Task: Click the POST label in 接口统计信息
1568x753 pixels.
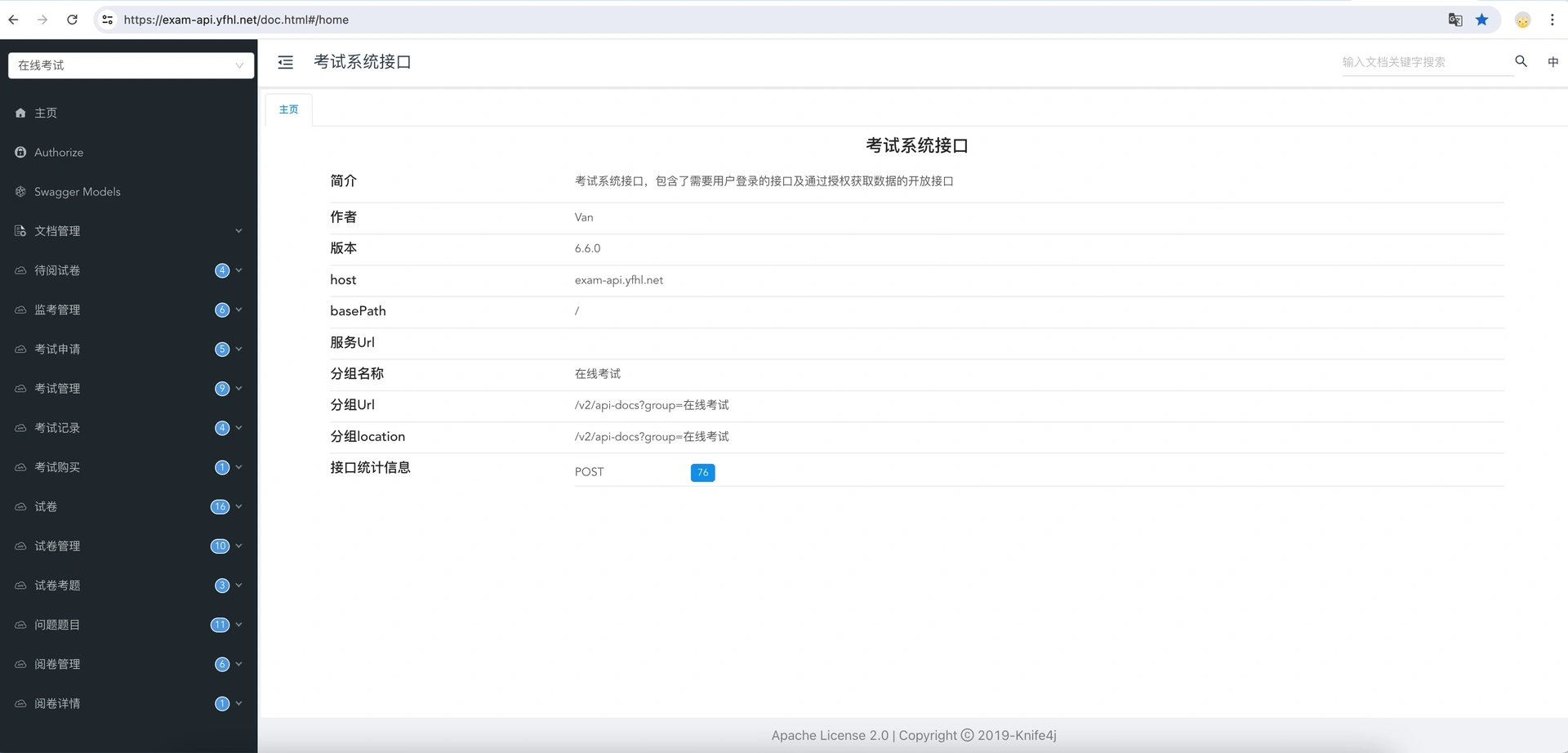Action: point(589,472)
